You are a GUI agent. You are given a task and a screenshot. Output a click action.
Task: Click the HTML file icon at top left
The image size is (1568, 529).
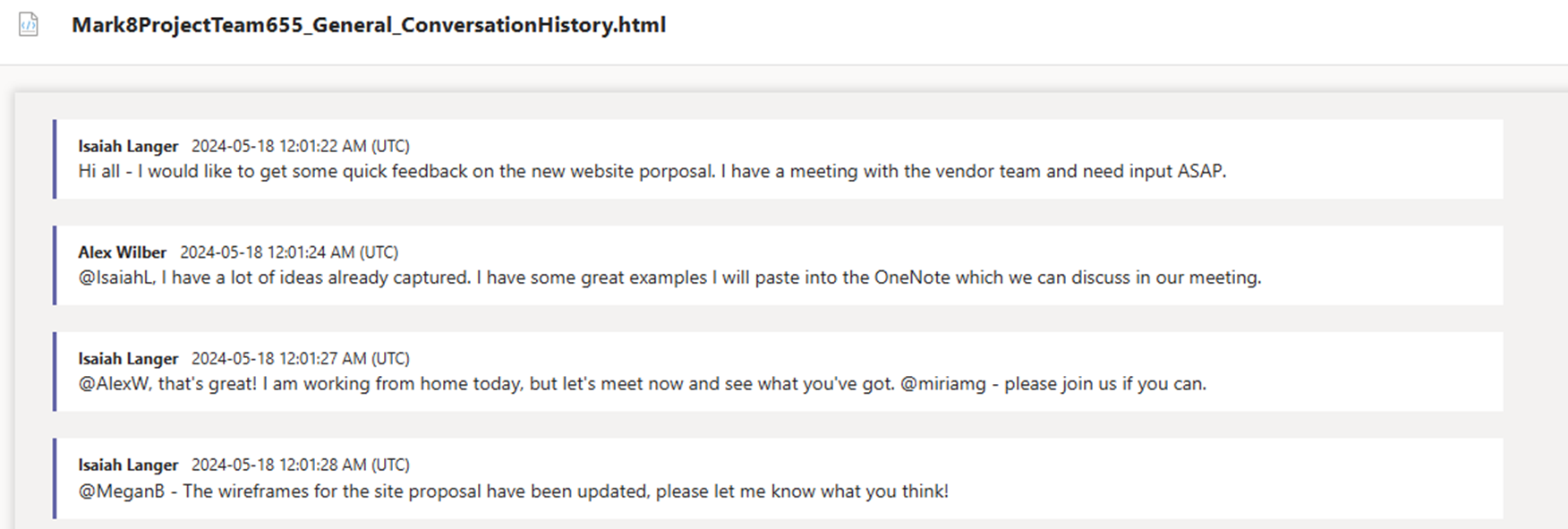click(29, 24)
